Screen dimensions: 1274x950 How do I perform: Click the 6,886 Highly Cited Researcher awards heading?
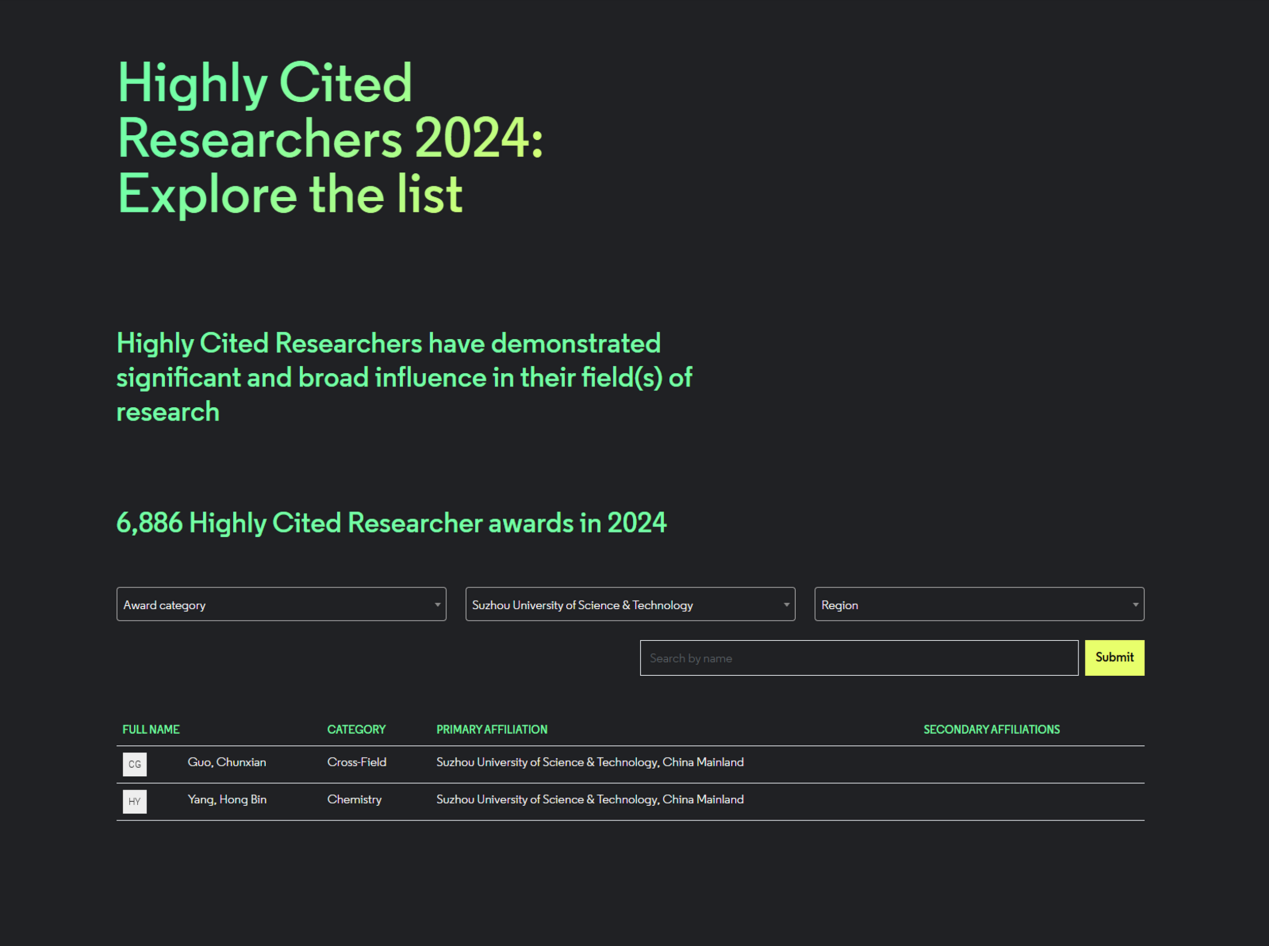pos(393,525)
